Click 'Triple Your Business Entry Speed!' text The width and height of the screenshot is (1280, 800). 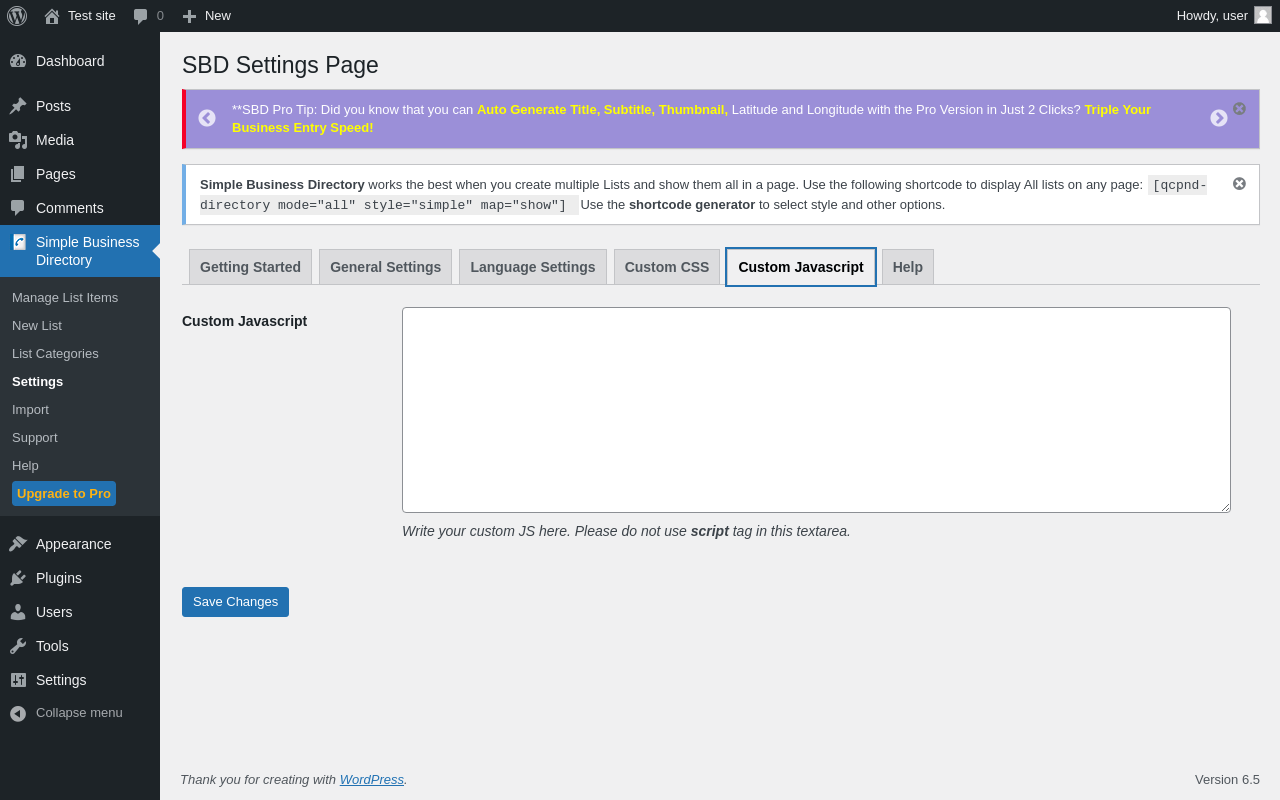tap(691, 118)
